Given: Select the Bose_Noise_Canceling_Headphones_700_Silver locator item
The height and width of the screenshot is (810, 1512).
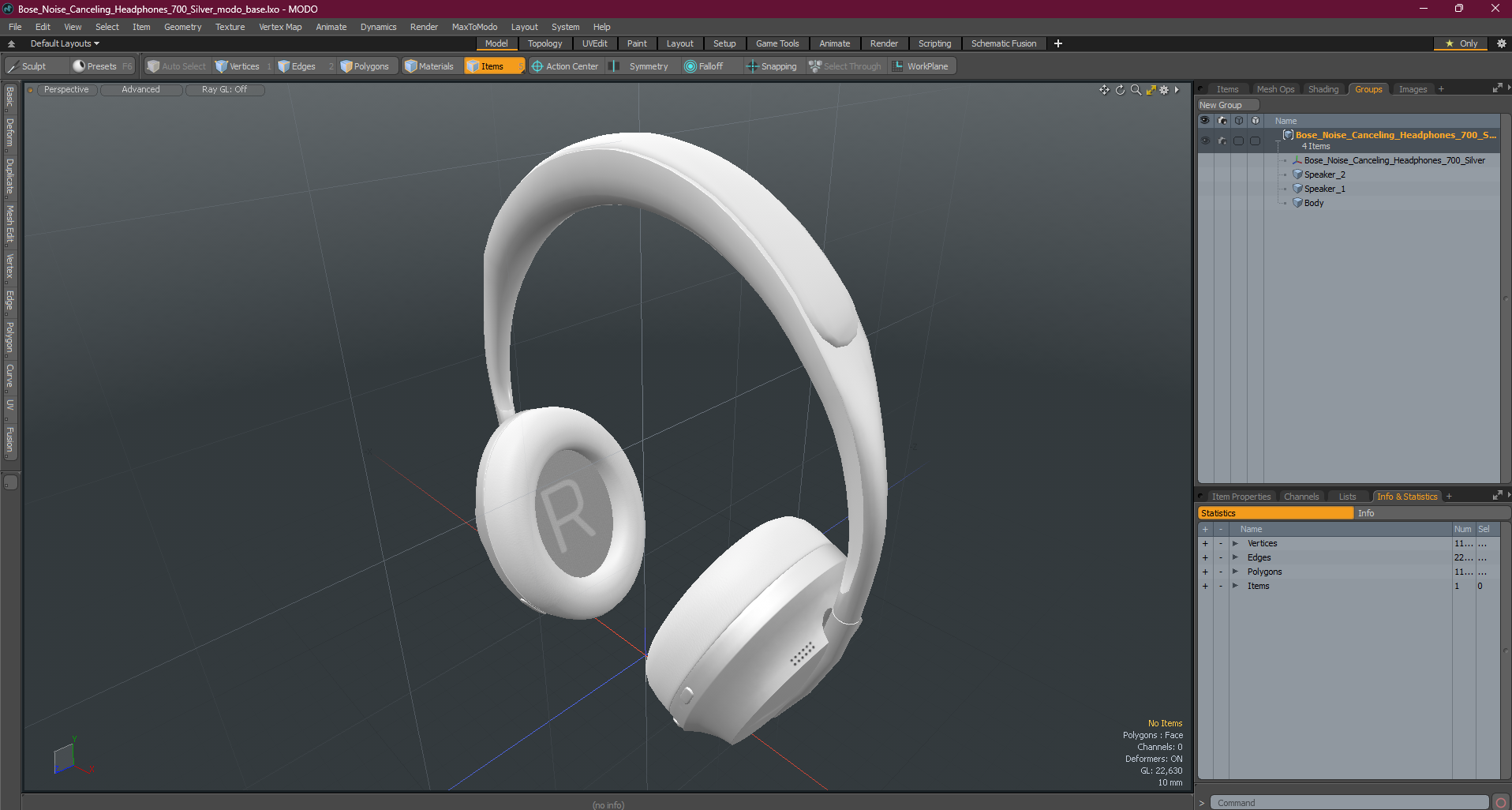Looking at the screenshot, I should coord(1394,160).
